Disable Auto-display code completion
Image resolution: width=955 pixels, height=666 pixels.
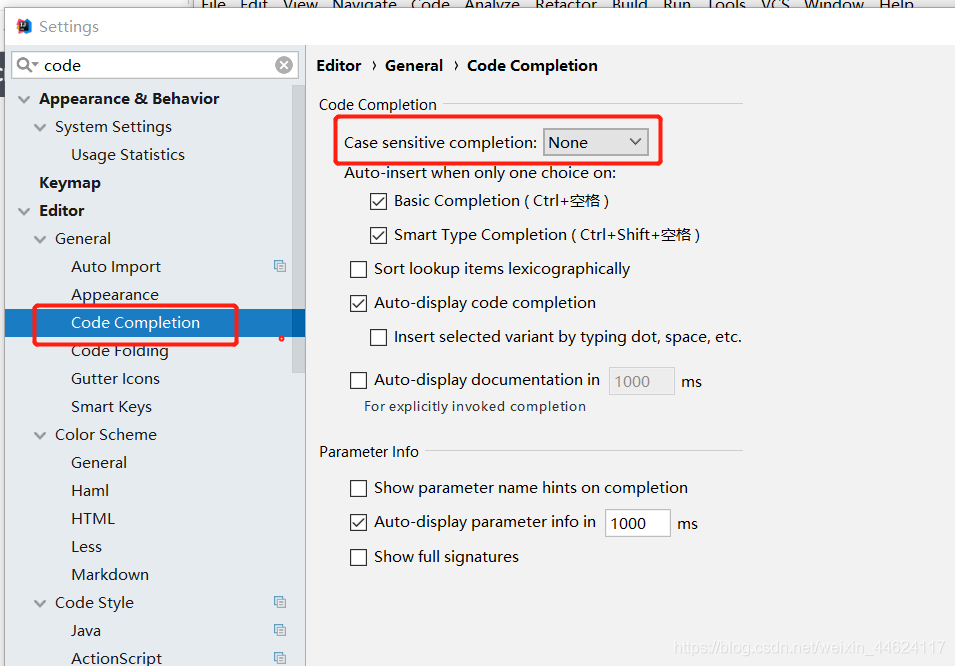(358, 303)
